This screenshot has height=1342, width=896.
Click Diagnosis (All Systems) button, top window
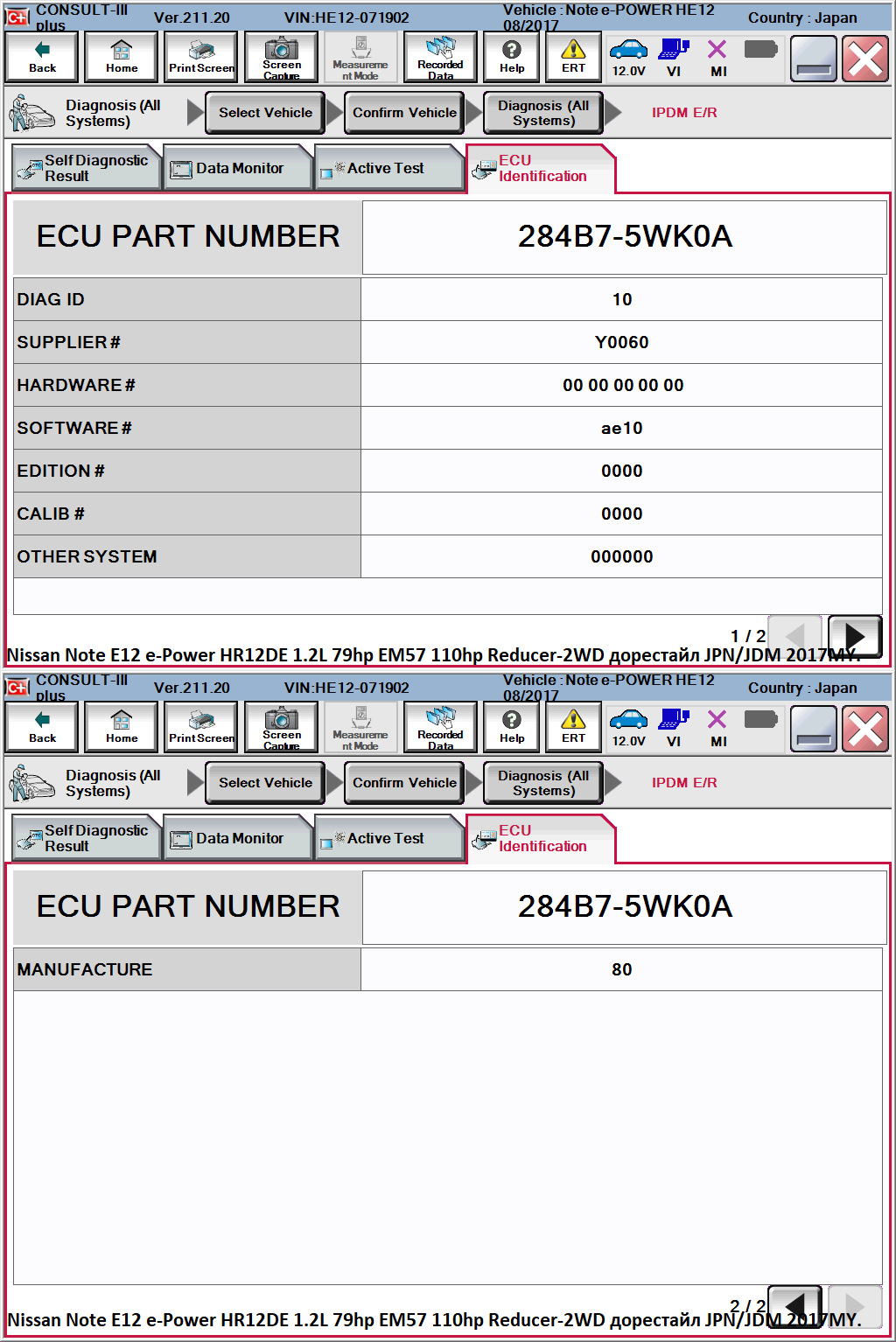[x=543, y=113]
